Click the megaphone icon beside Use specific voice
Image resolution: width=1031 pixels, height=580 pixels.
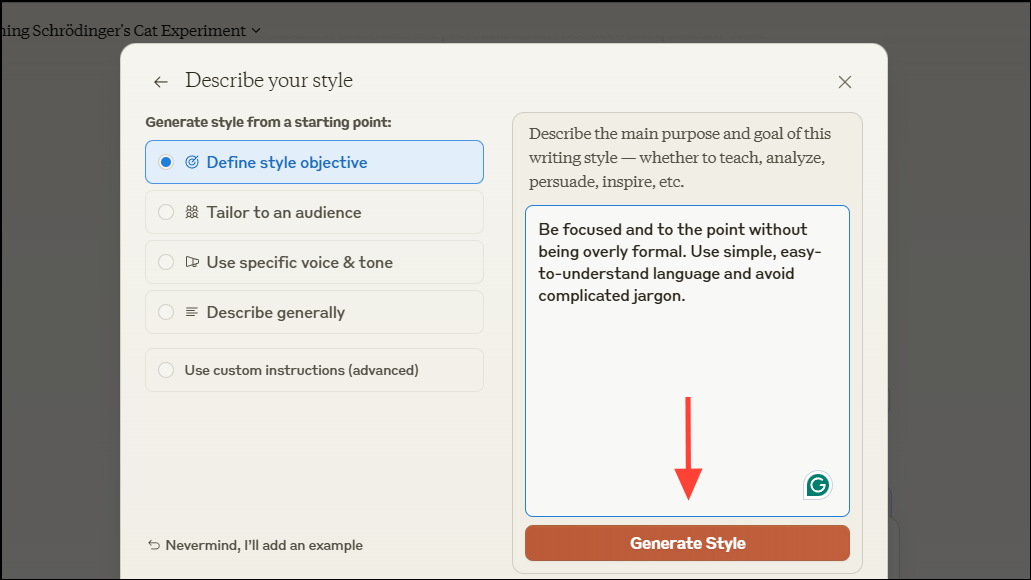192,262
